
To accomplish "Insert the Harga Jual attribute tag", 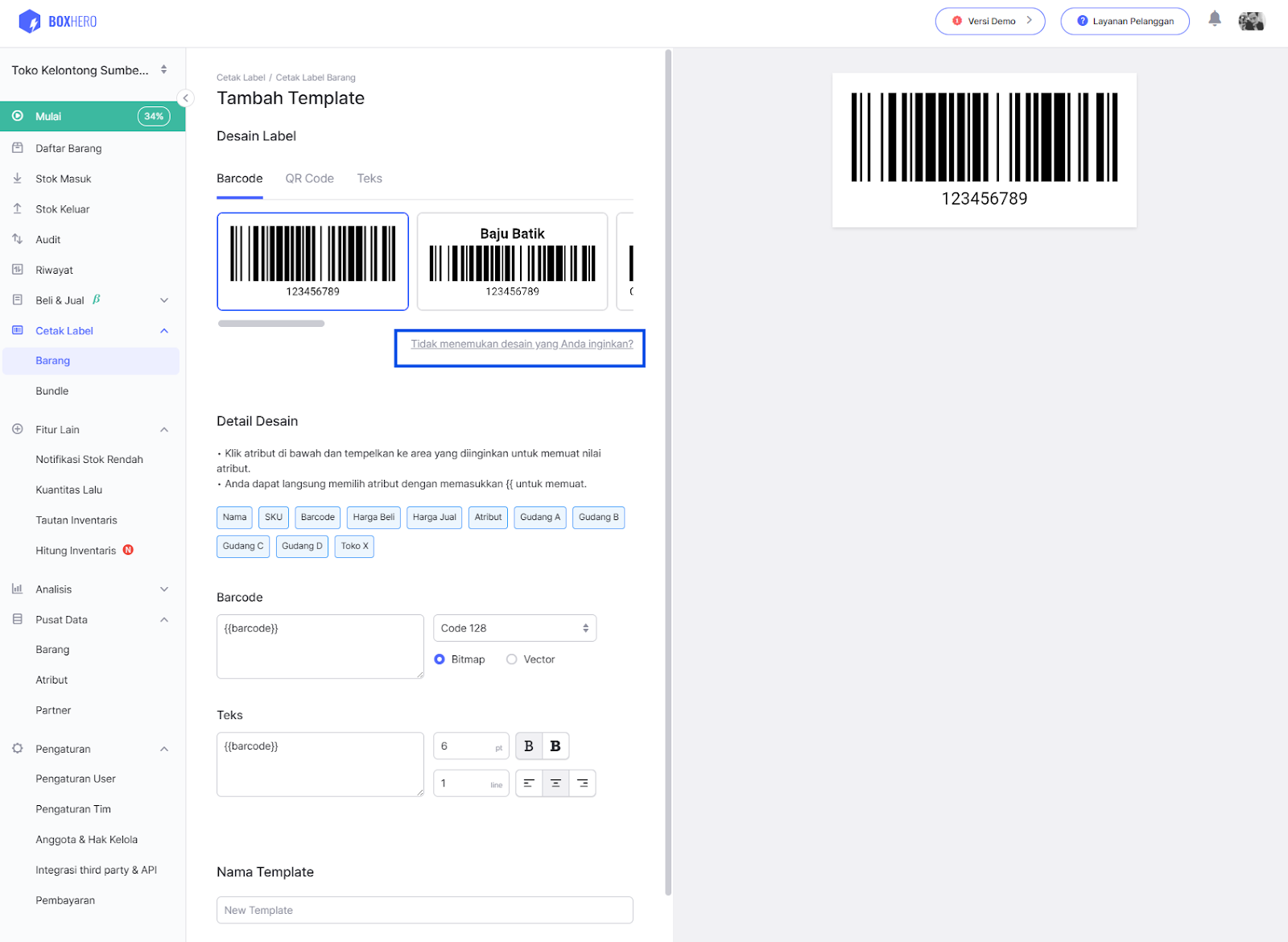I will pos(435,517).
